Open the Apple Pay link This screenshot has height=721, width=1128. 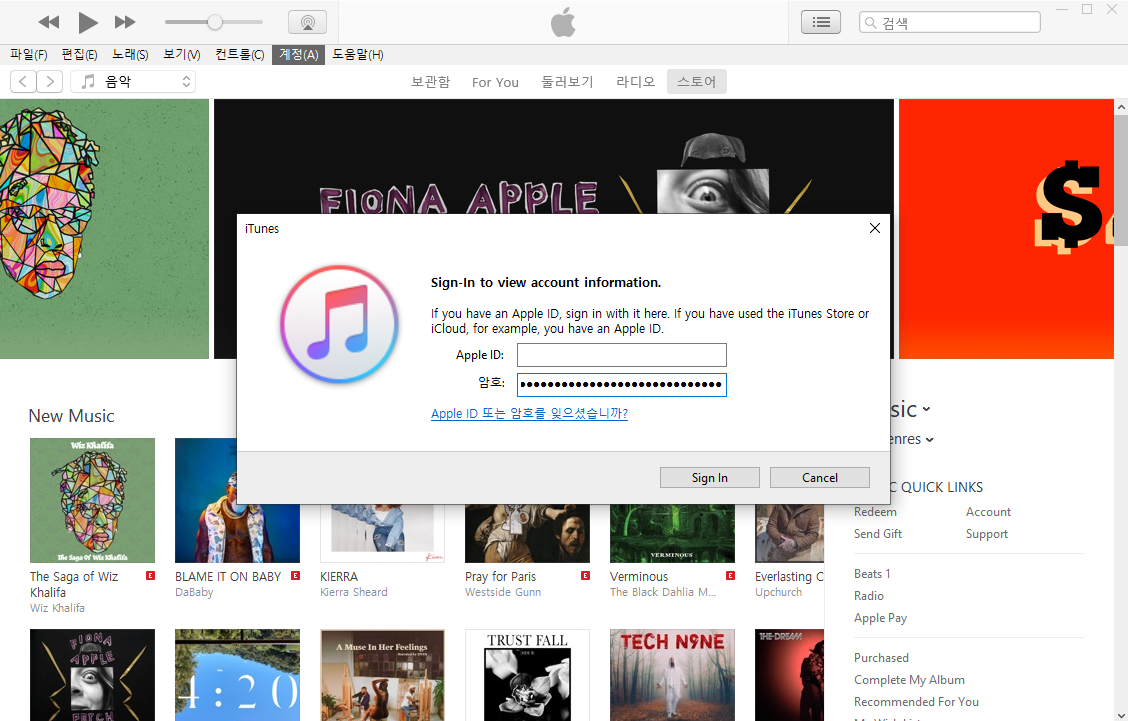click(881, 618)
